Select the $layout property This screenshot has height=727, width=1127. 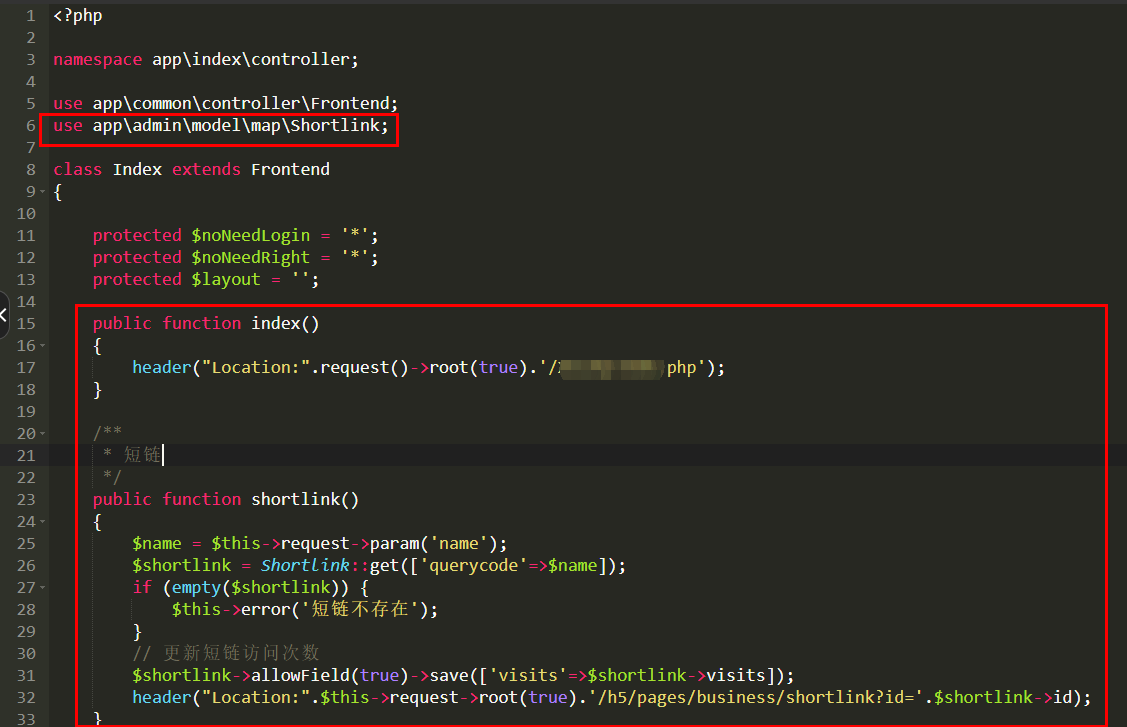click(x=226, y=280)
